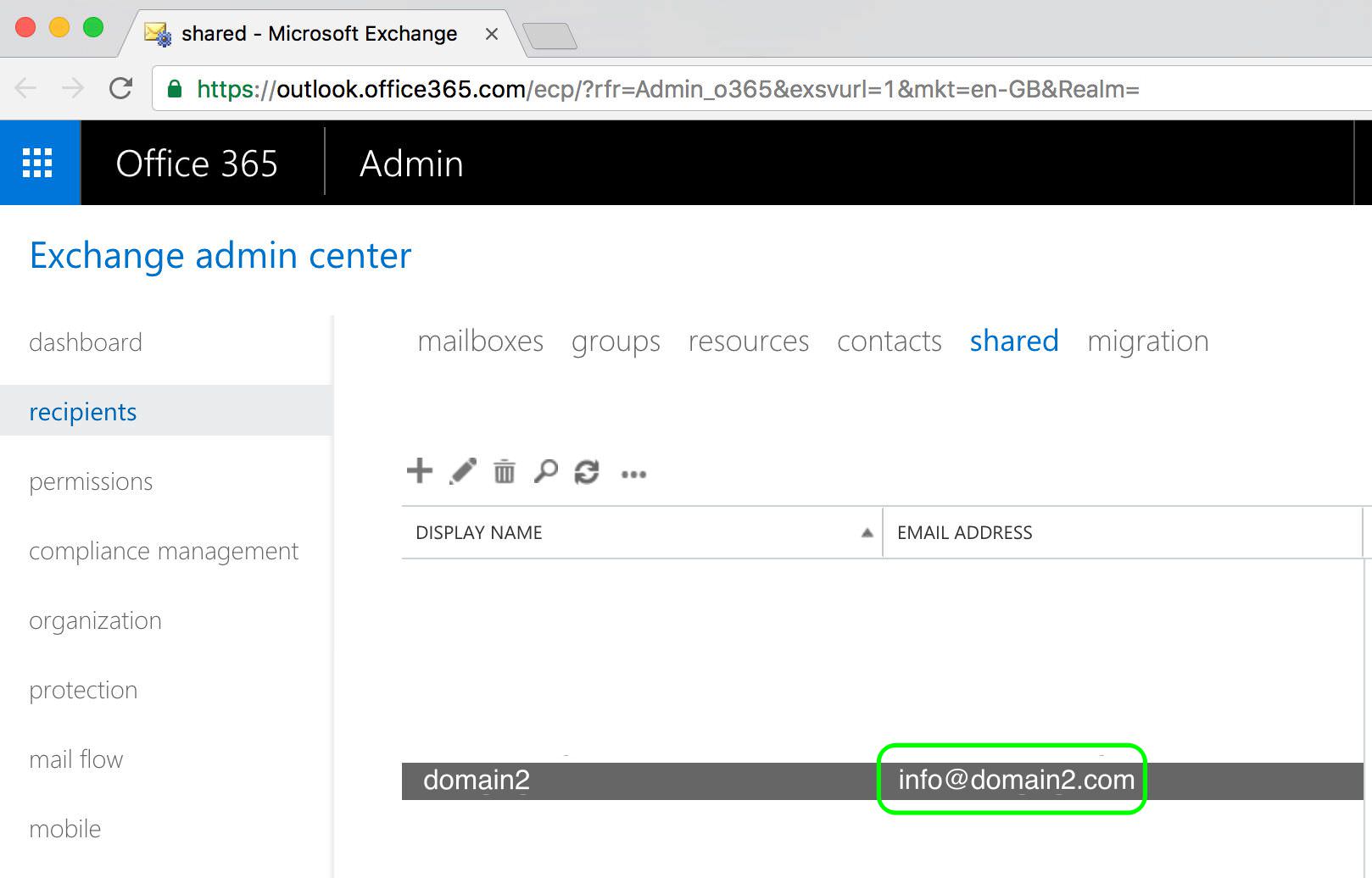Switch to groups tab
This screenshot has height=878, width=1372.
(616, 342)
